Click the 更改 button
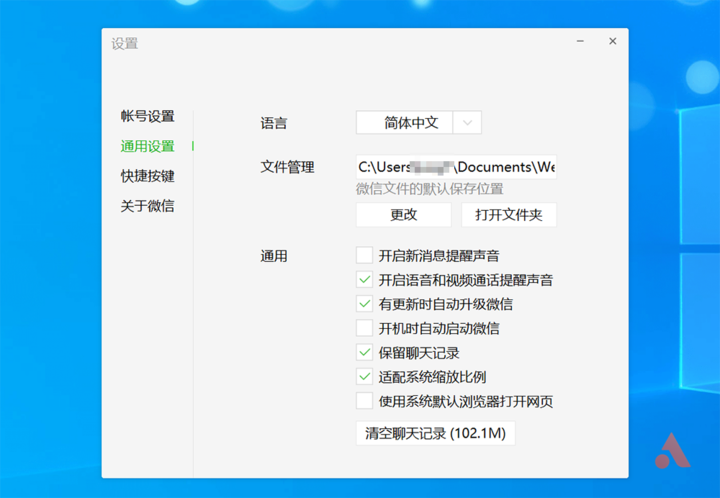 [x=404, y=215]
